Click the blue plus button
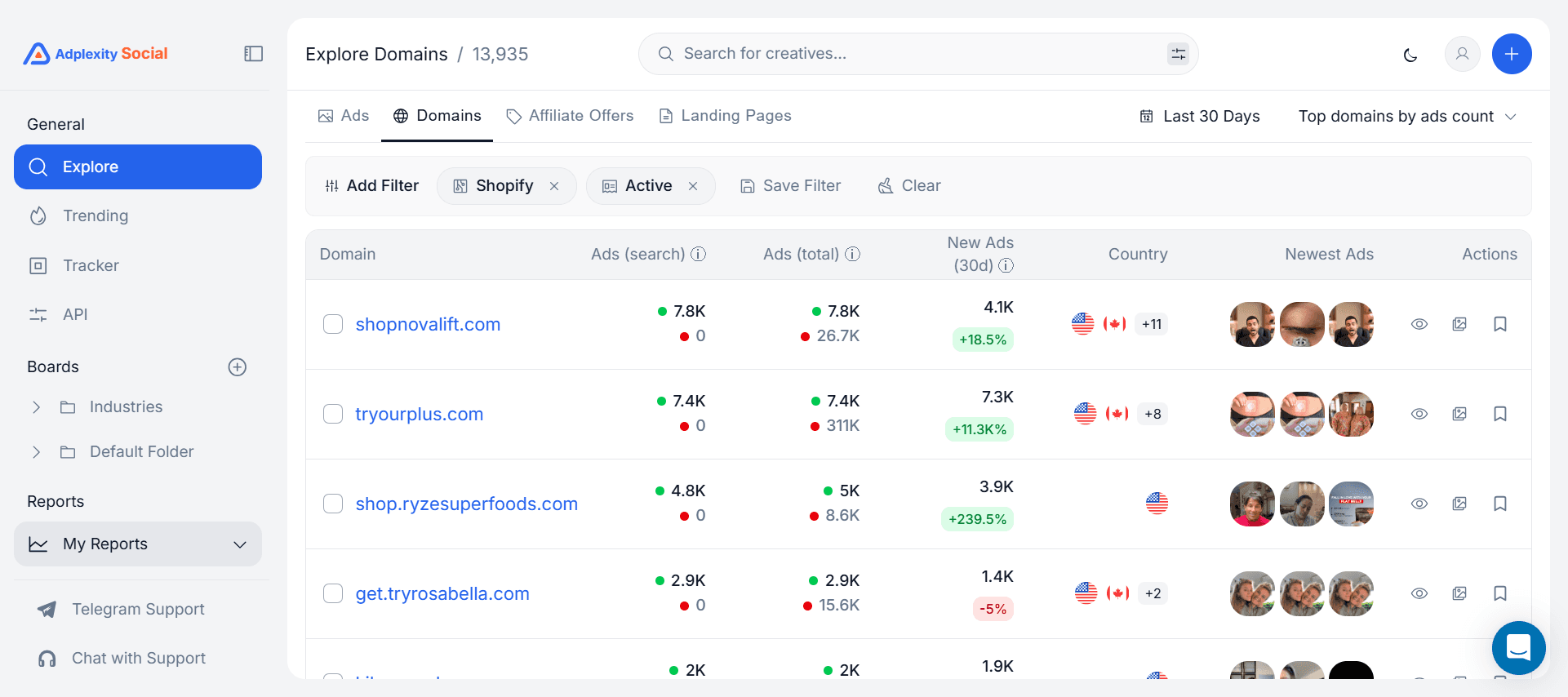Viewport: 1568px width, 697px height. (1512, 54)
